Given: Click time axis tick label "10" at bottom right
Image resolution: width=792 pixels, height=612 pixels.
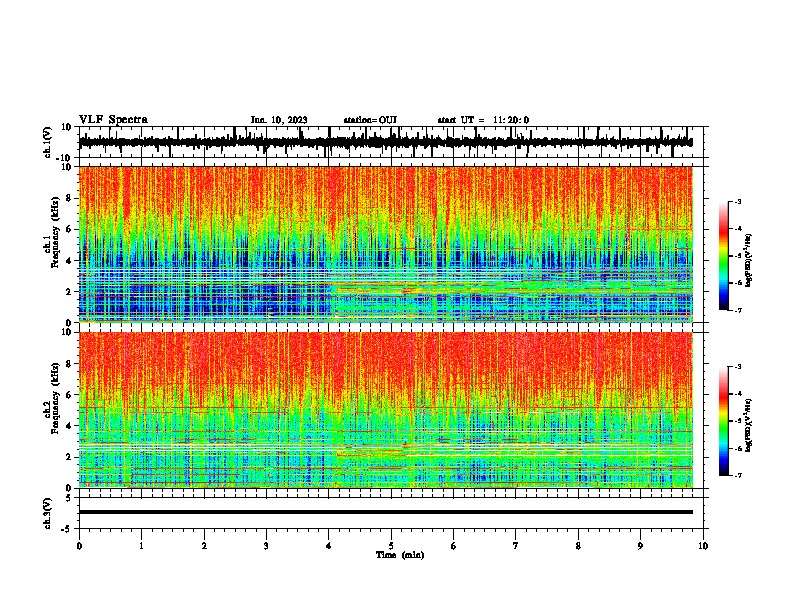Looking at the screenshot, I should 703,546.
